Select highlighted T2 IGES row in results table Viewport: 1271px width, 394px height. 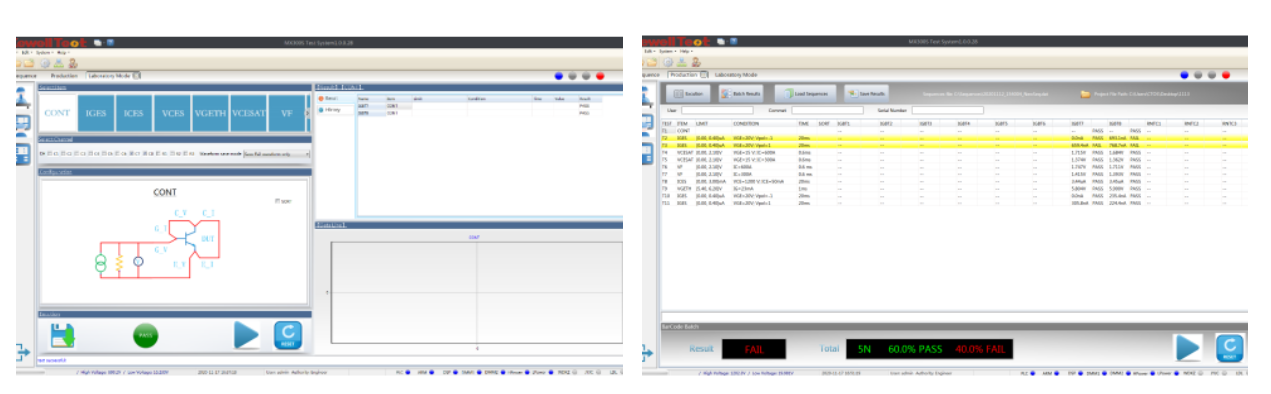point(955,137)
